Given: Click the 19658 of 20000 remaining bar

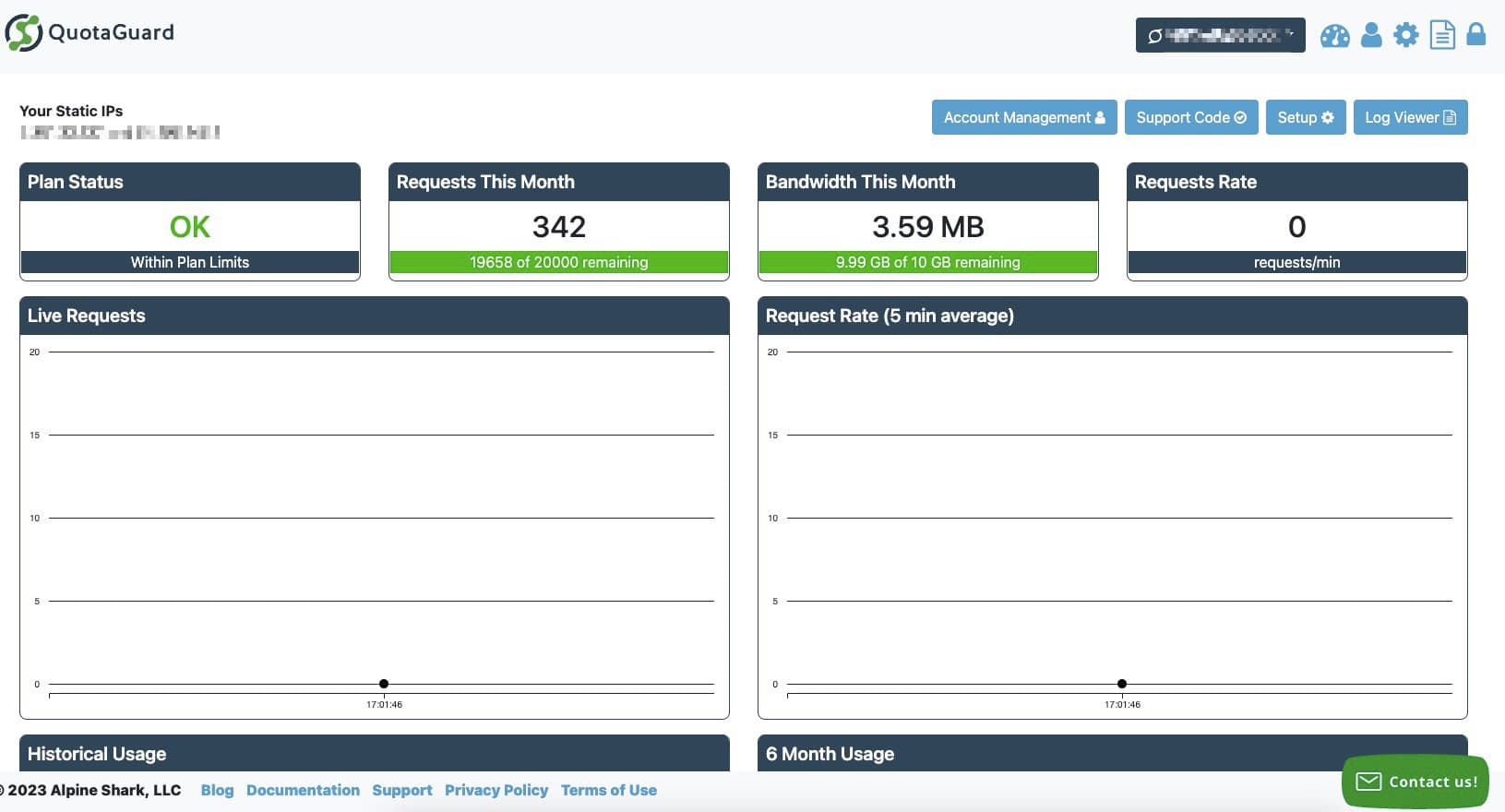Looking at the screenshot, I should pos(559,262).
